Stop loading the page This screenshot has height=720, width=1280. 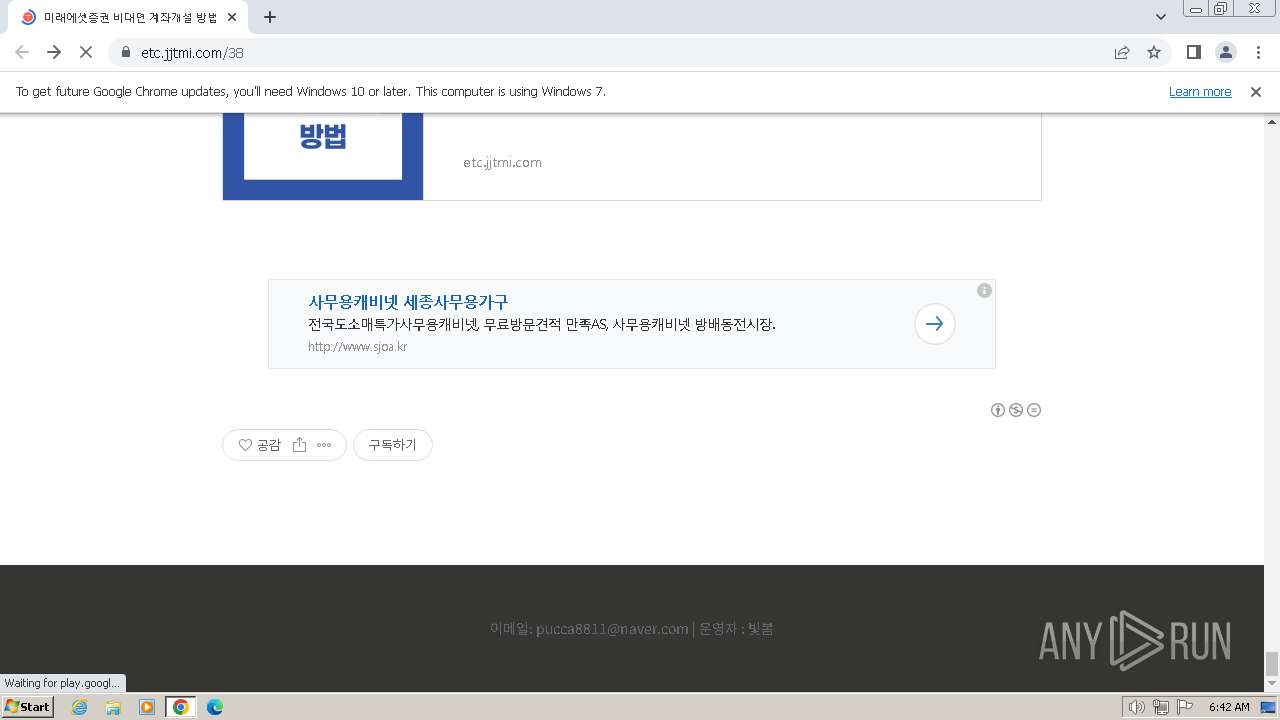[86, 52]
